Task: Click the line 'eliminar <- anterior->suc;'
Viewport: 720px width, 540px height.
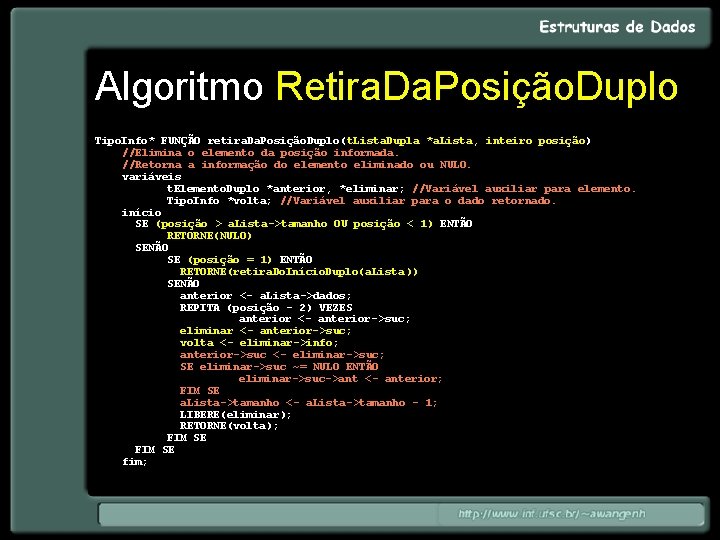Action: (265, 331)
